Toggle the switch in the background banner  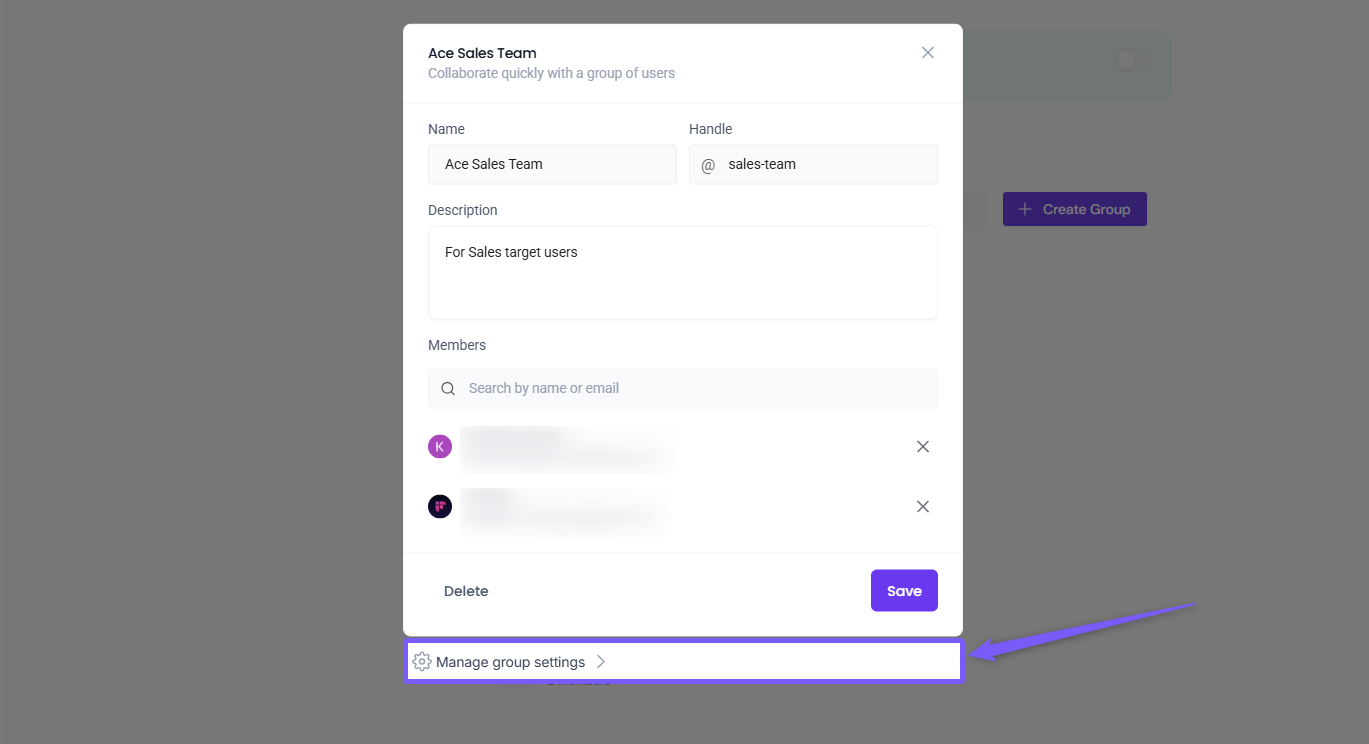(1133, 61)
